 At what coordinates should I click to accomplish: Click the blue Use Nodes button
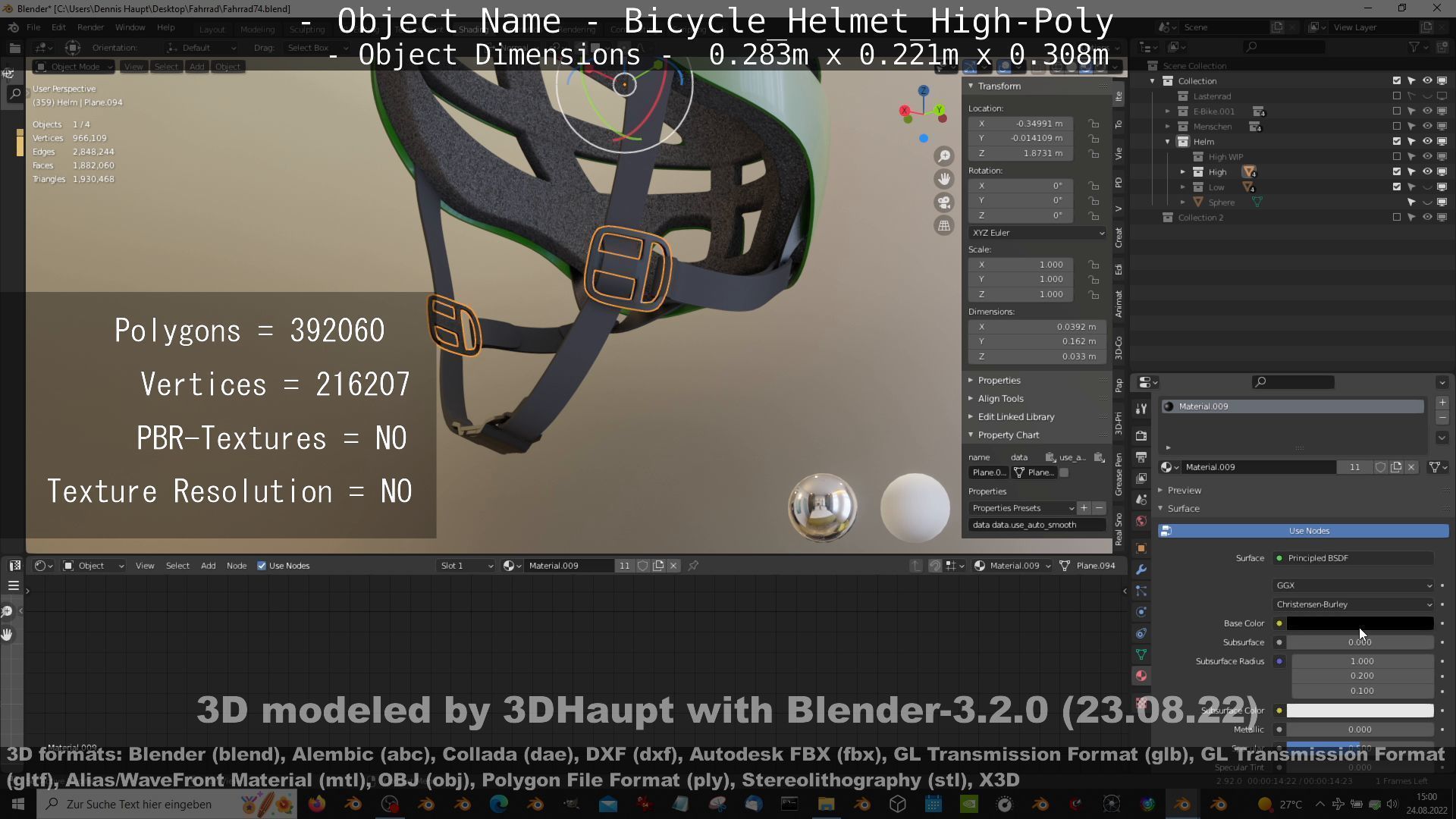pyautogui.click(x=1304, y=531)
